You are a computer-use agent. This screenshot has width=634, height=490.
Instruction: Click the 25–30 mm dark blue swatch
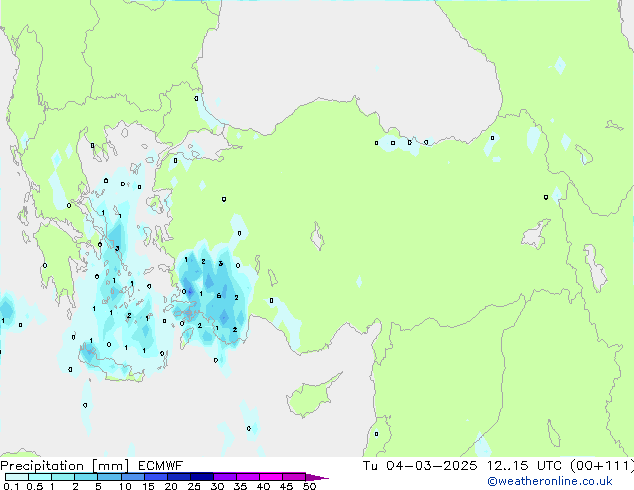pyautogui.click(x=201, y=477)
